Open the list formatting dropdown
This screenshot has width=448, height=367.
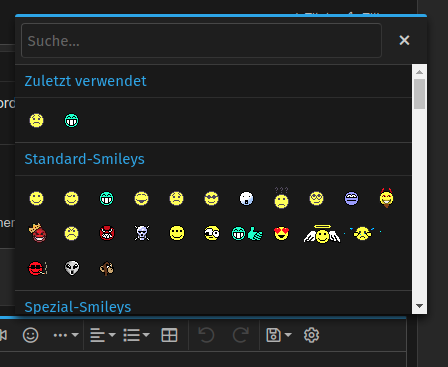click(x=136, y=335)
